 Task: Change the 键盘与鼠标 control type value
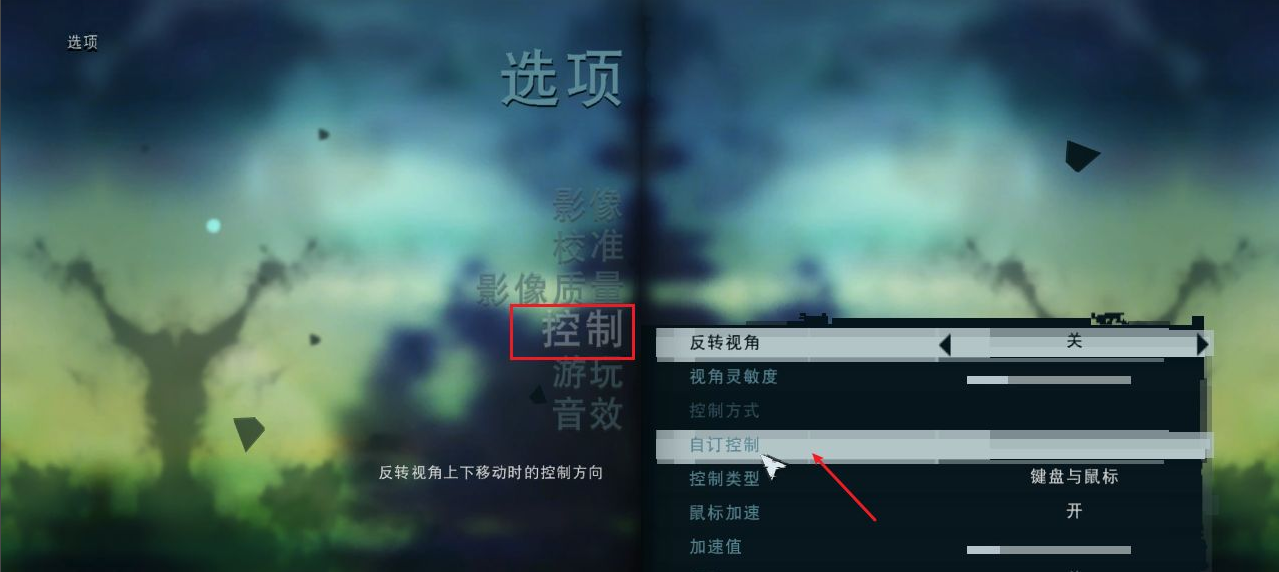click(1074, 477)
